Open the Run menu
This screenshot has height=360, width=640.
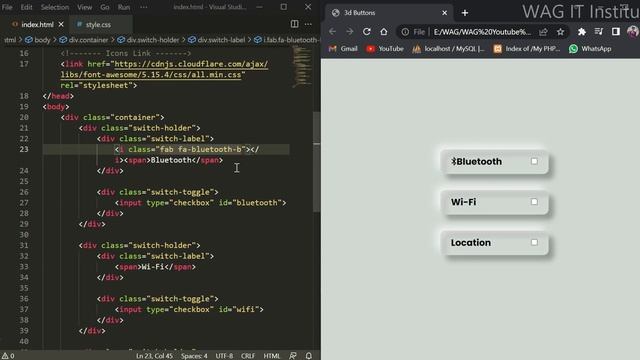(x=124, y=7)
